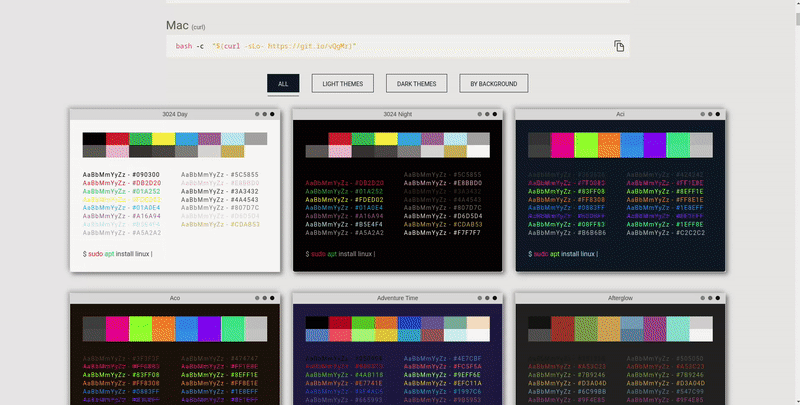
Task: Switch to the LIGHT THEMES filter
Action: tap(343, 84)
